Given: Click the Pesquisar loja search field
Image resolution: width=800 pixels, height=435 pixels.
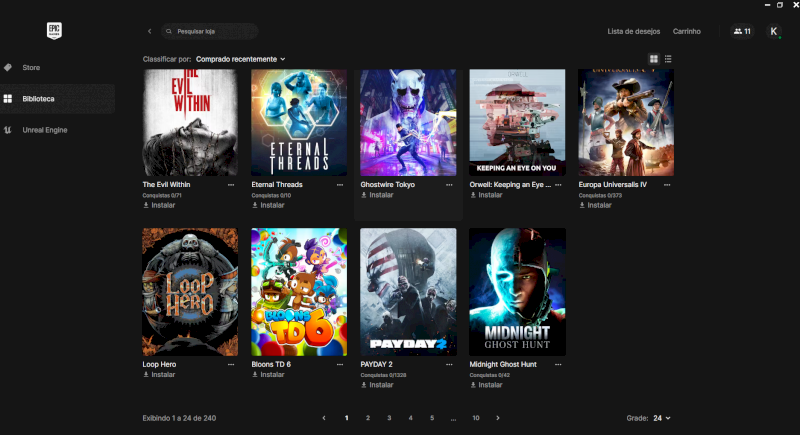Looking at the screenshot, I should click(x=210, y=31).
